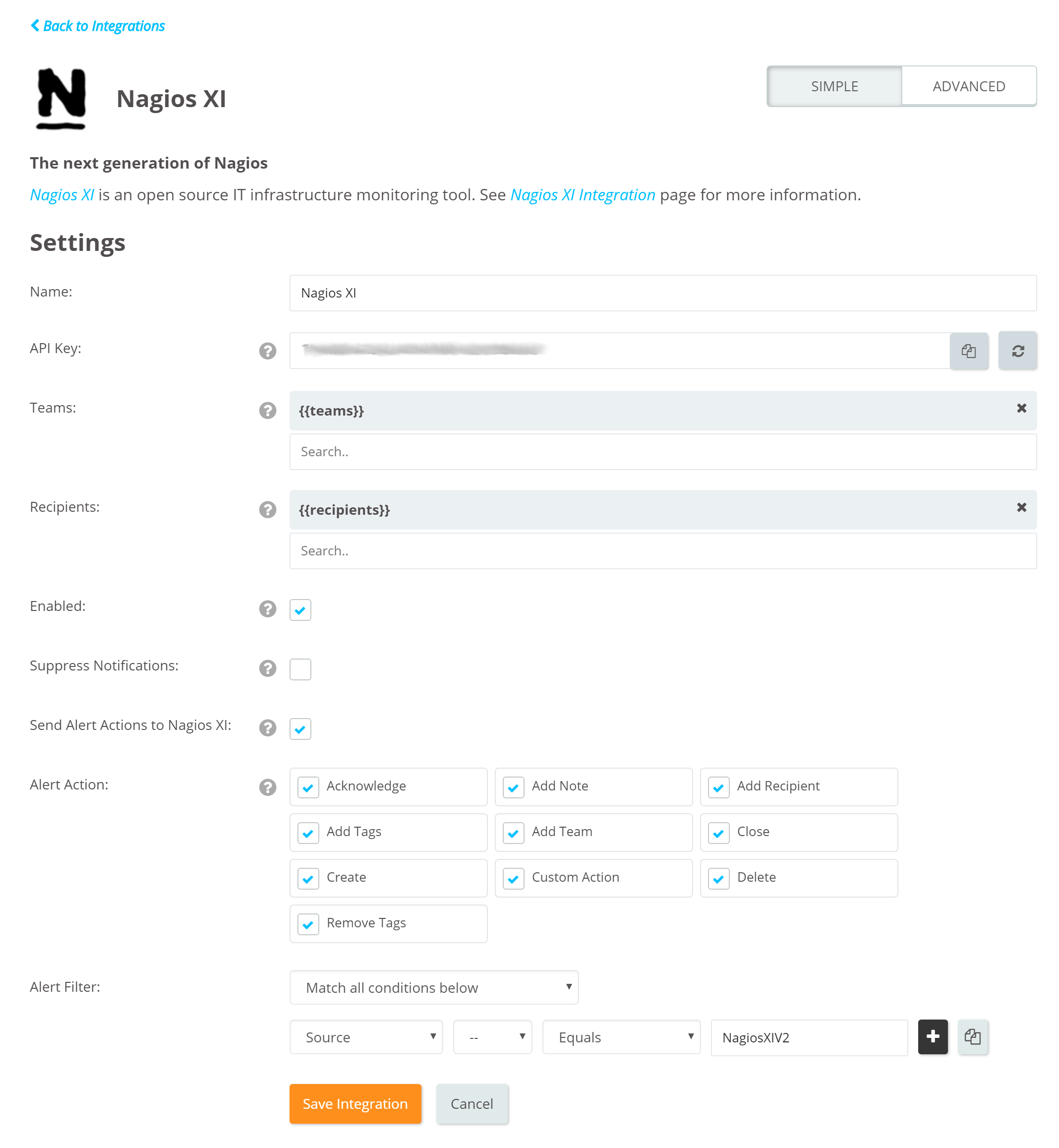Click help icon next to Teams
This screenshot has height=1148, width=1059.
(267, 411)
